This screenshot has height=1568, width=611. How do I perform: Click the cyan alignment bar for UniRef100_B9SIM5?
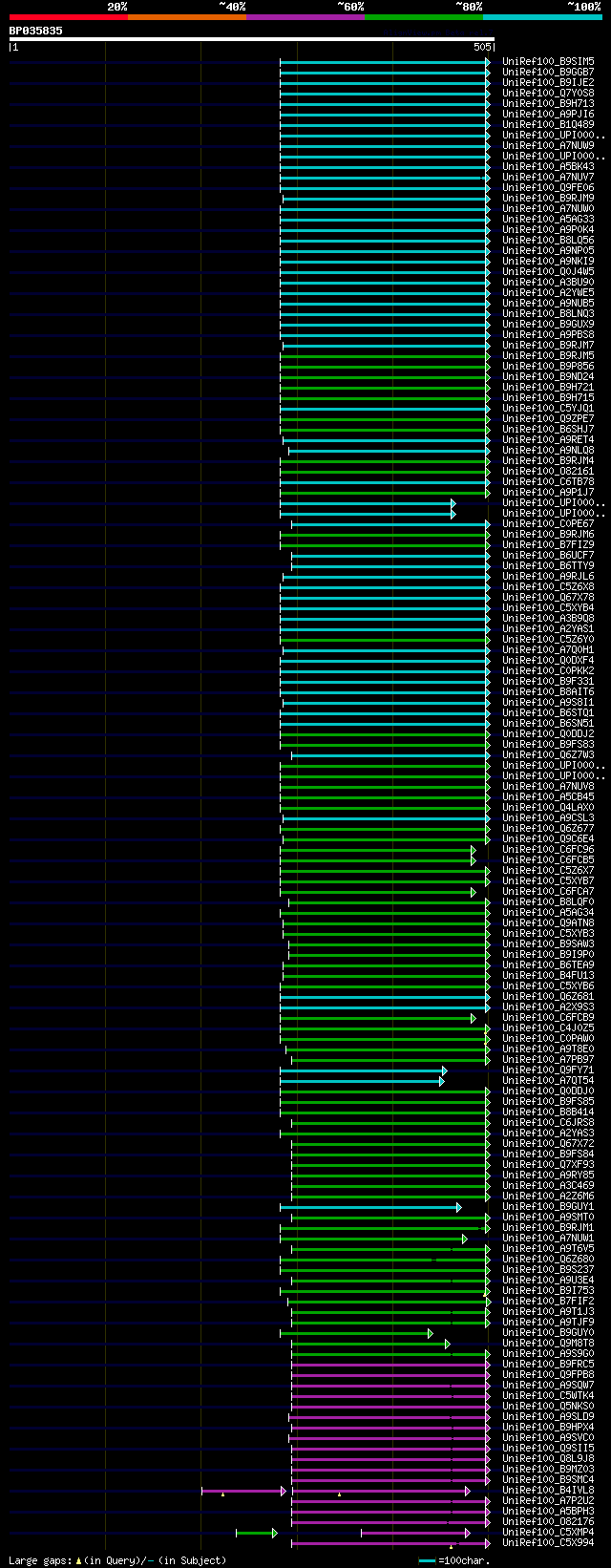(384, 61)
